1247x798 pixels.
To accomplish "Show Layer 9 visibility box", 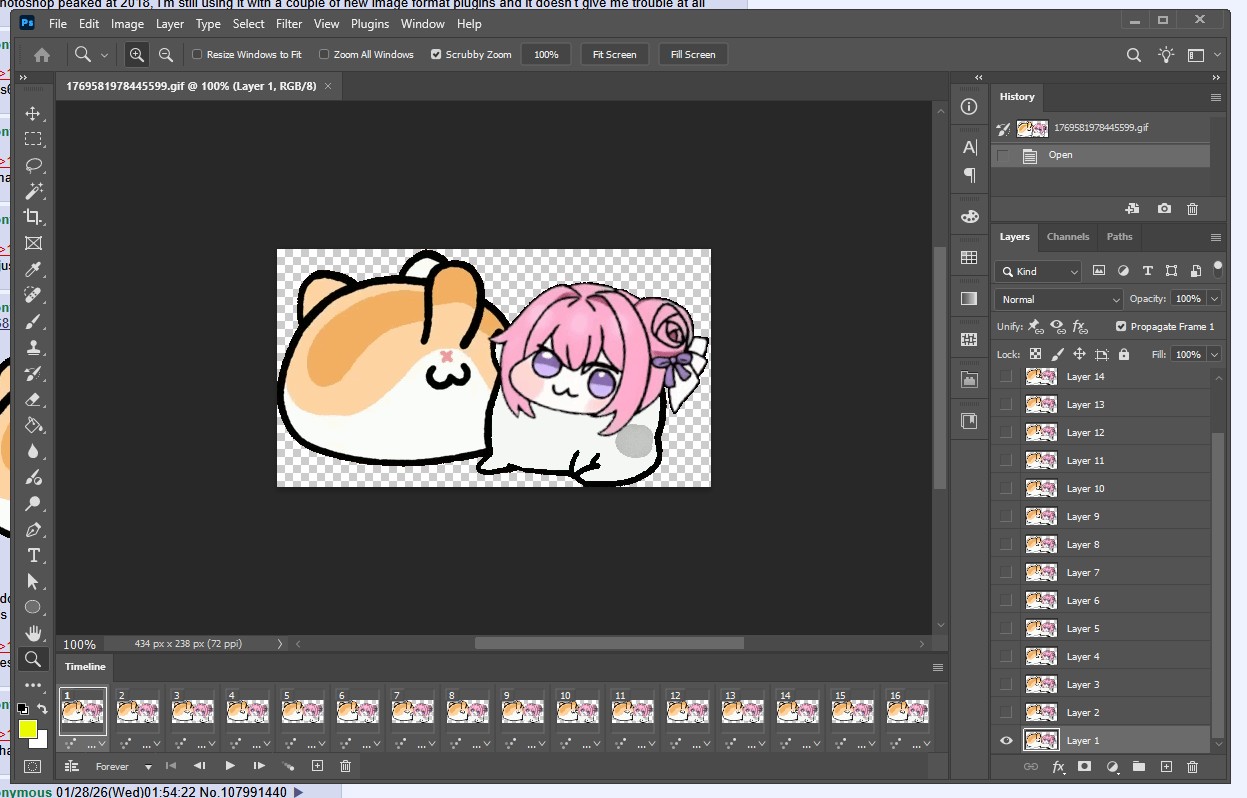I will click(x=1006, y=517).
